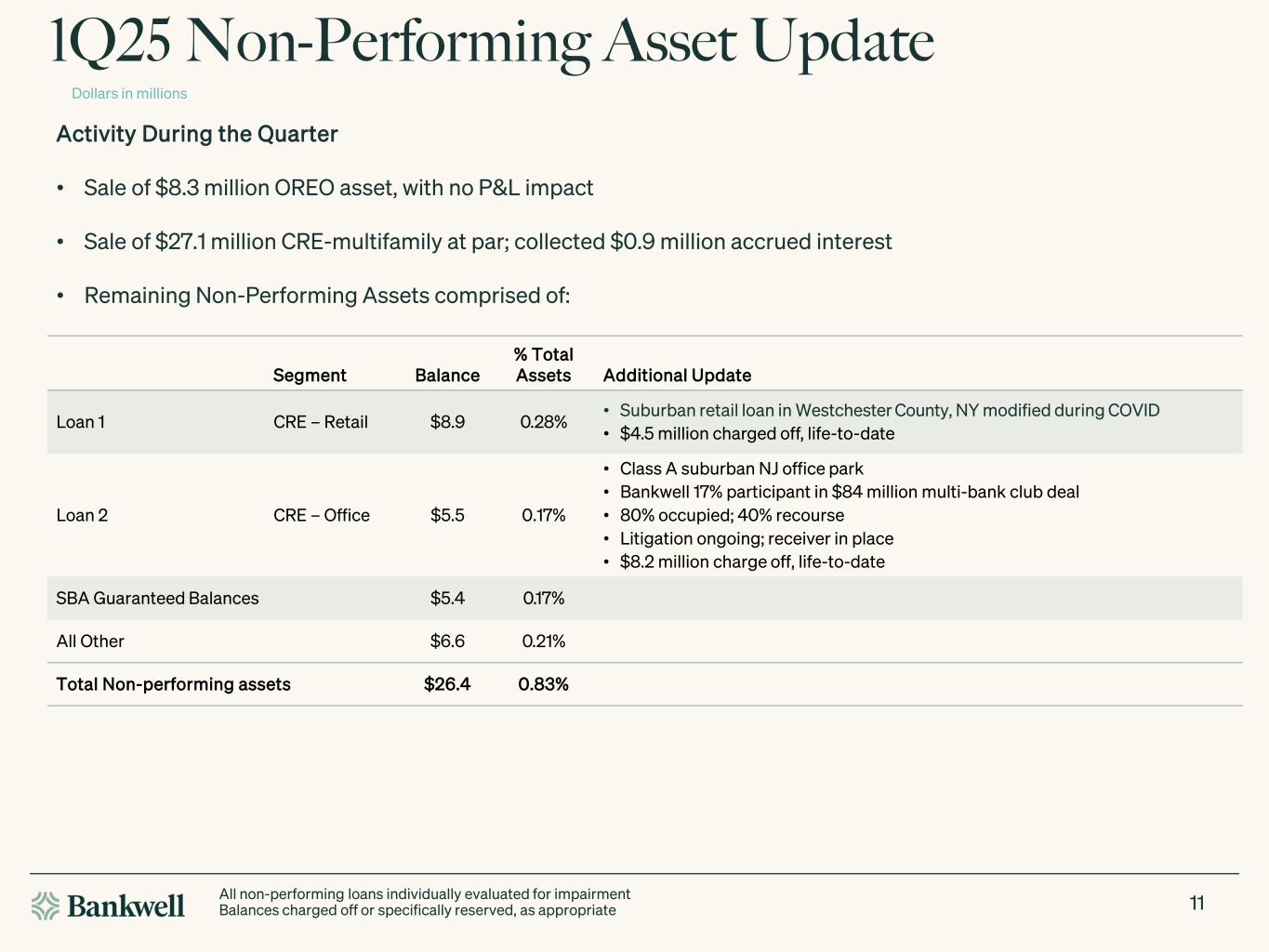Image resolution: width=1269 pixels, height=952 pixels.
Task: Select the Total Non-performing assets $26.4 value
Action: 447,684
